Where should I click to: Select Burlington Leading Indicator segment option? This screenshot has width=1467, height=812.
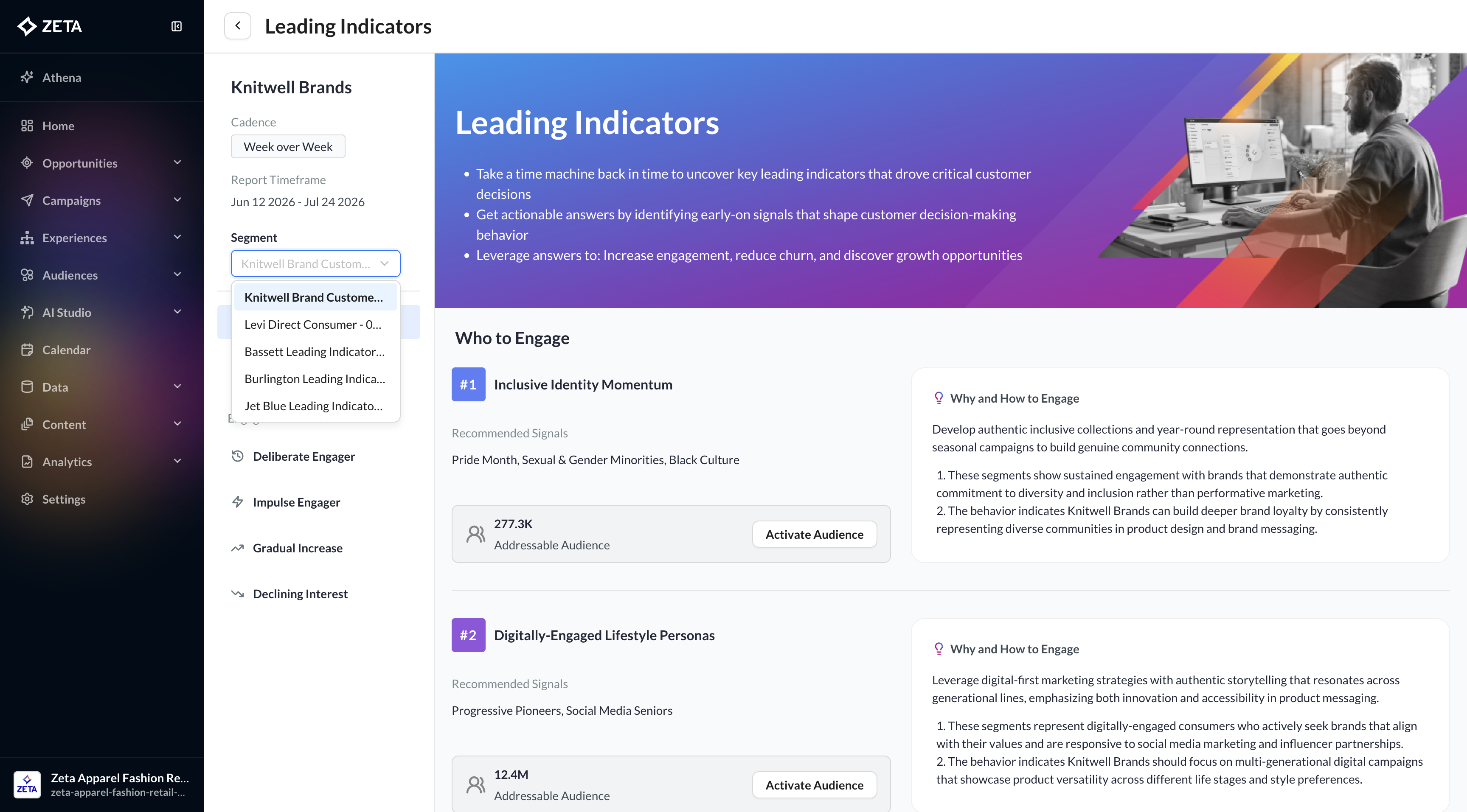pos(315,378)
